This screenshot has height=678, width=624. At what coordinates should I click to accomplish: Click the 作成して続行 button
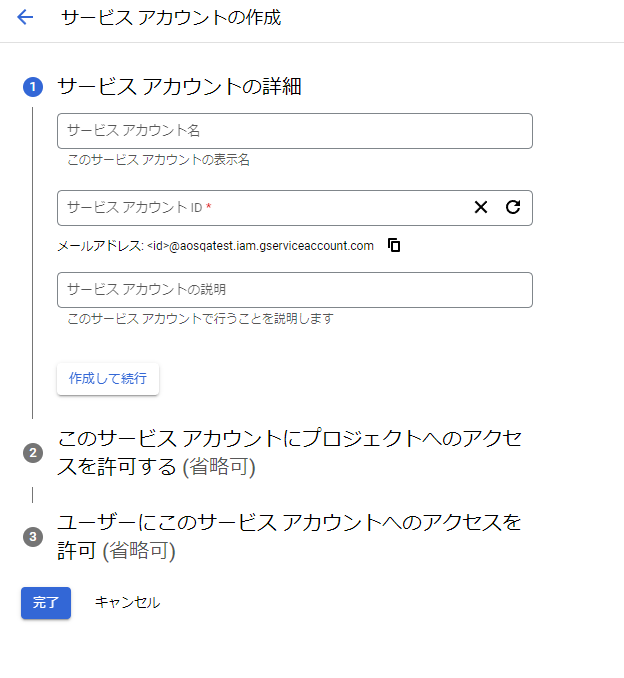tap(108, 379)
